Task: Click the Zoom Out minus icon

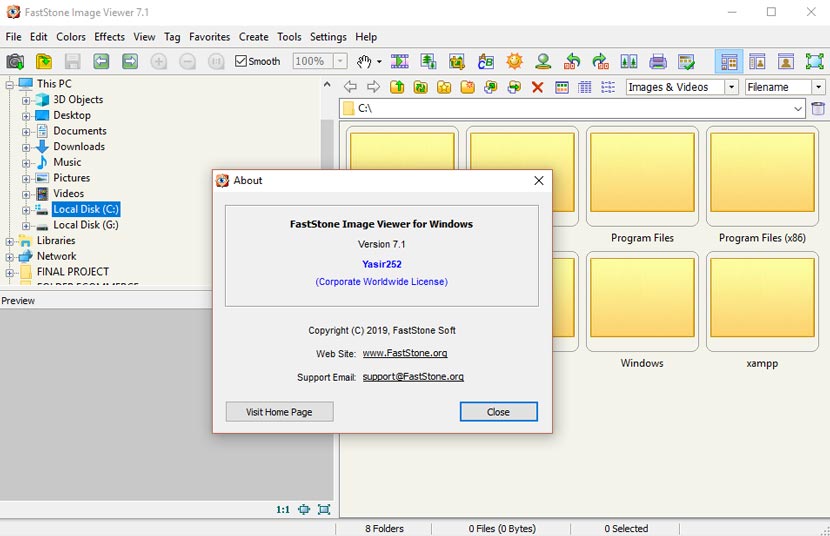Action: point(187,61)
